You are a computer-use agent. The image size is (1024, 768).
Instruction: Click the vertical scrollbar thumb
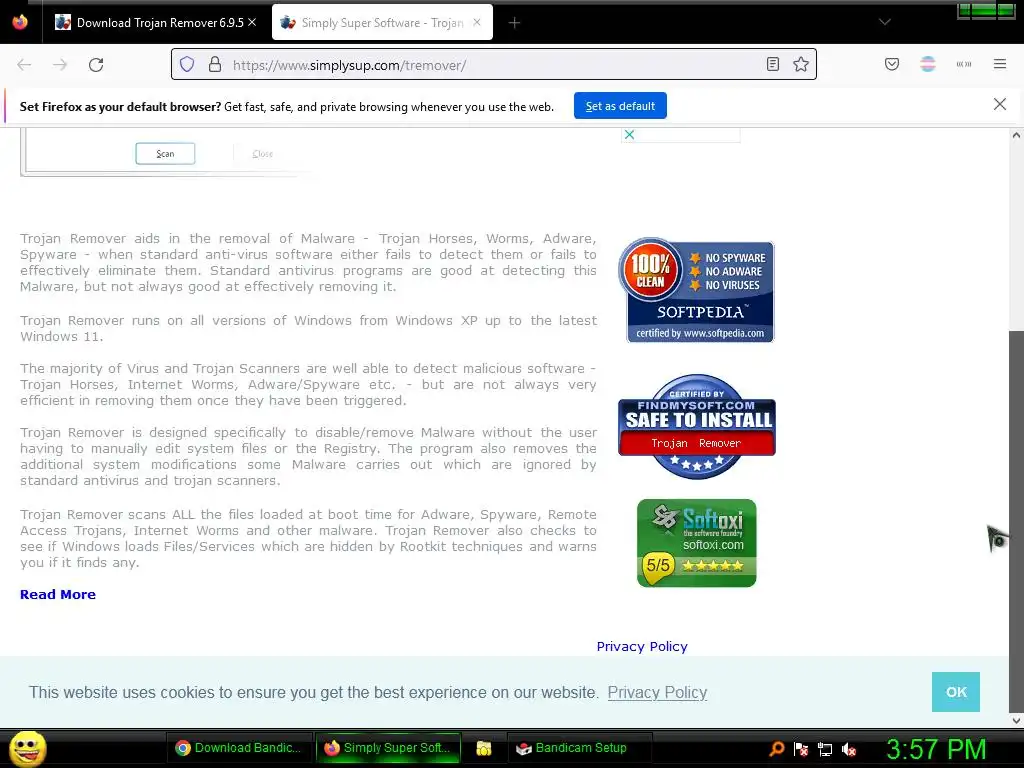[1016, 520]
